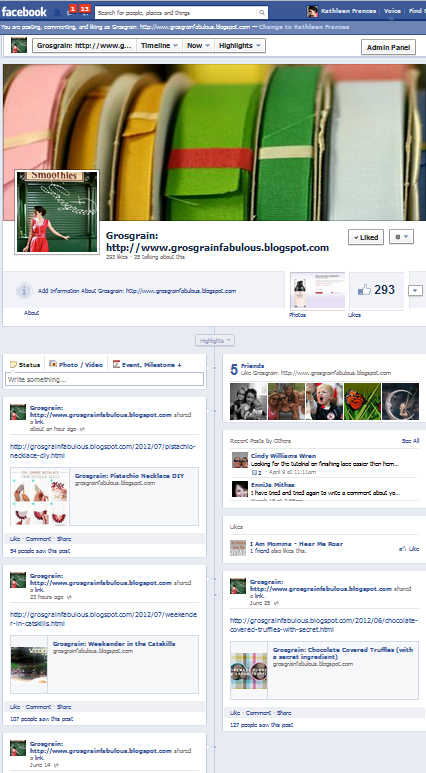This screenshot has width=426, height=773.
Task: Click page avatar on June 14 post
Action: 18,748
